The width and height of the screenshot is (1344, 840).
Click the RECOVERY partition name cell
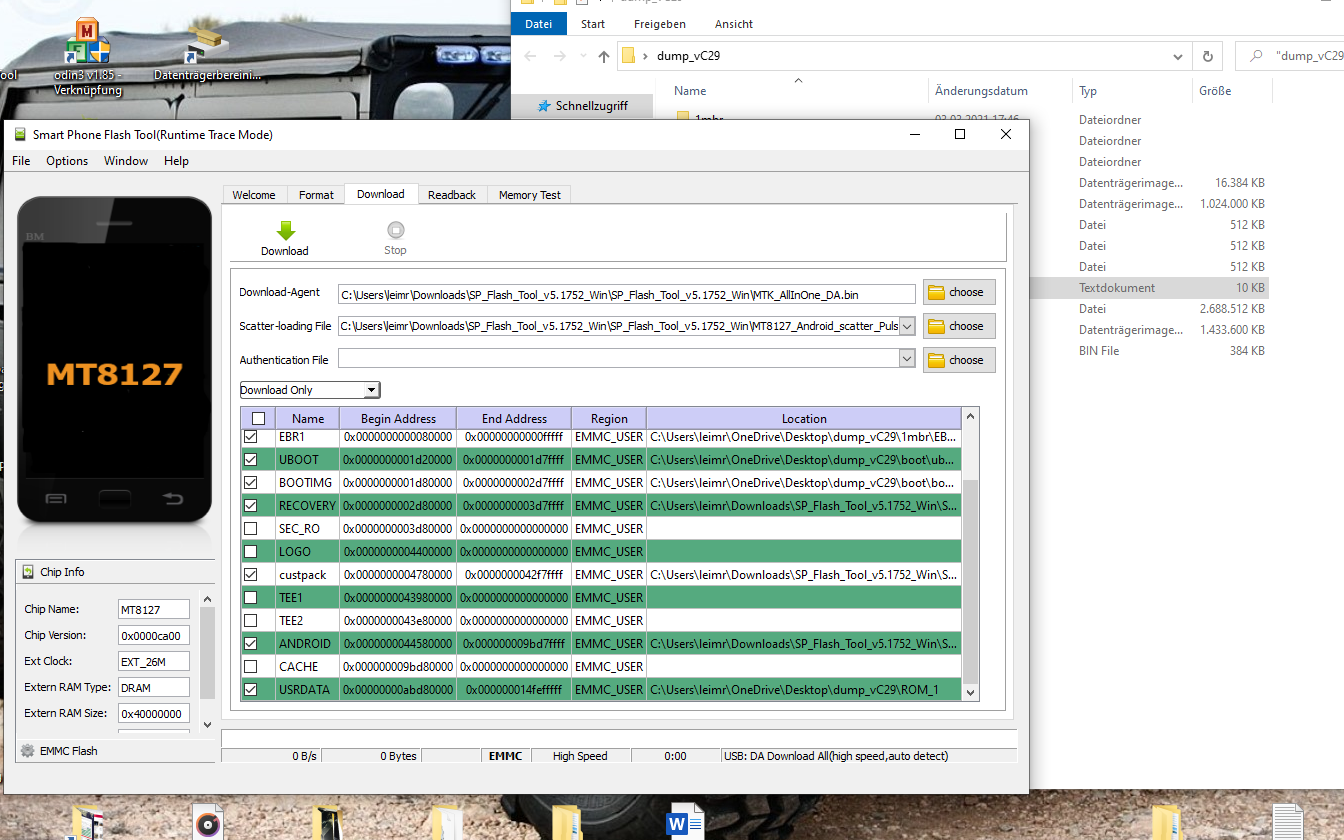pyautogui.click(x=307, y=506)
